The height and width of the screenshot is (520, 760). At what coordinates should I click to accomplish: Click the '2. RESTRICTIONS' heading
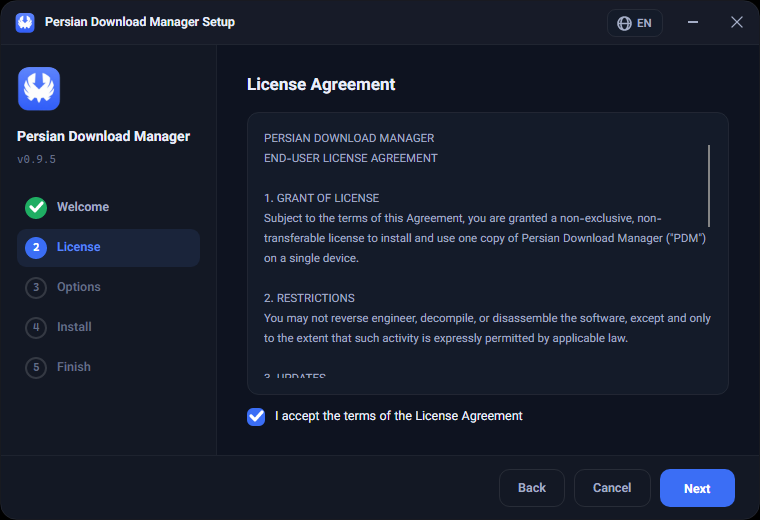click(x=309, y=298)
